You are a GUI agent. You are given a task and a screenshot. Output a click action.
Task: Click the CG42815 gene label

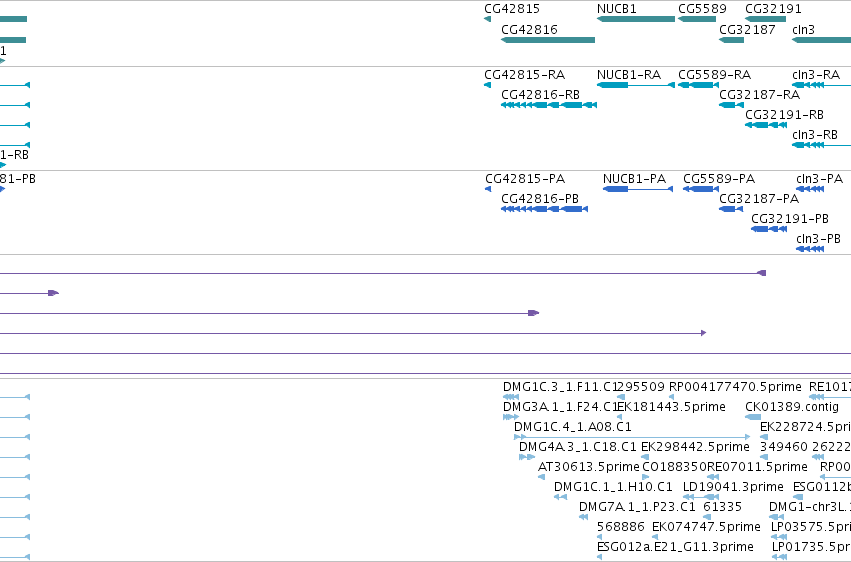pos(512,9)
